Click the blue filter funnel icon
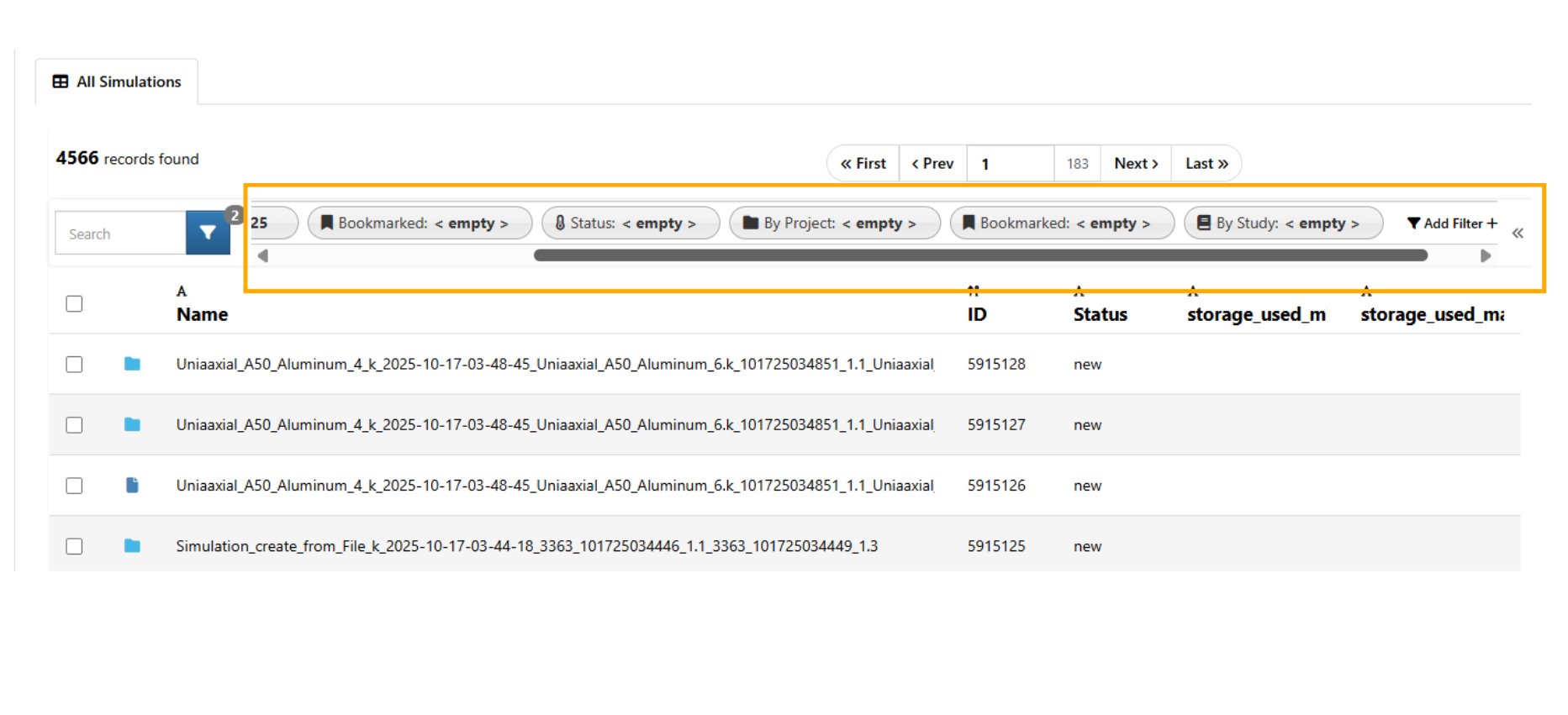Screen dimensions: 1568x715 tap(208, 233)
